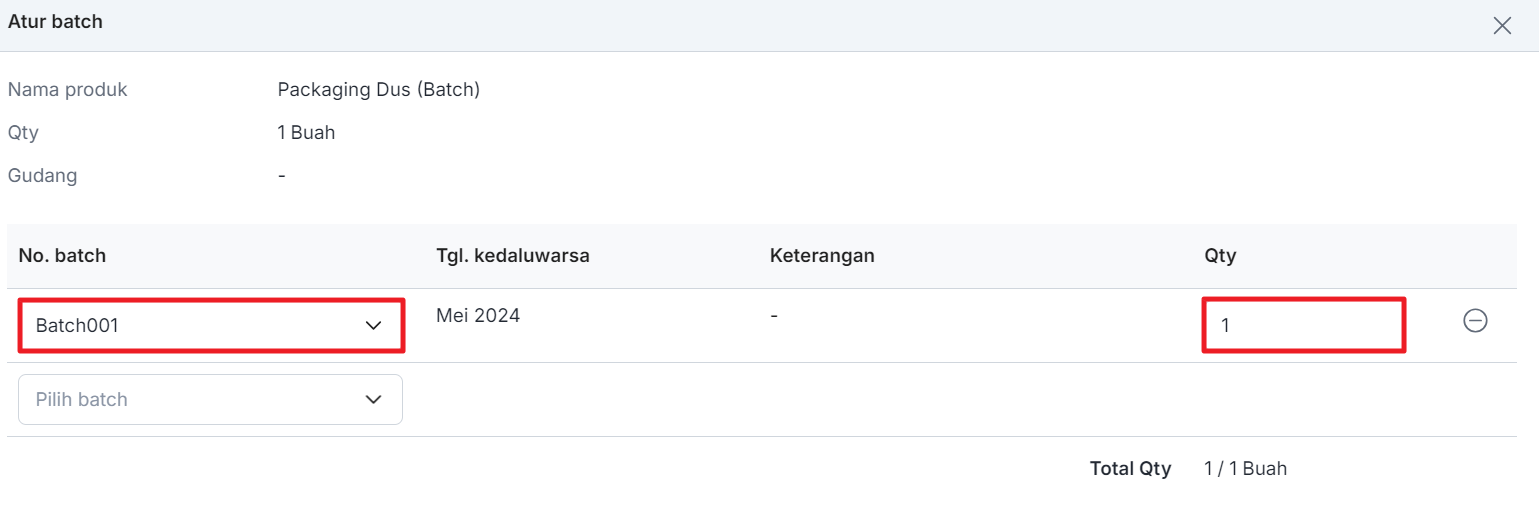Viewport: 1539px width, 514px height.
Task: Select the Mei 2024 expiry date cell
Action: point(478,316)
